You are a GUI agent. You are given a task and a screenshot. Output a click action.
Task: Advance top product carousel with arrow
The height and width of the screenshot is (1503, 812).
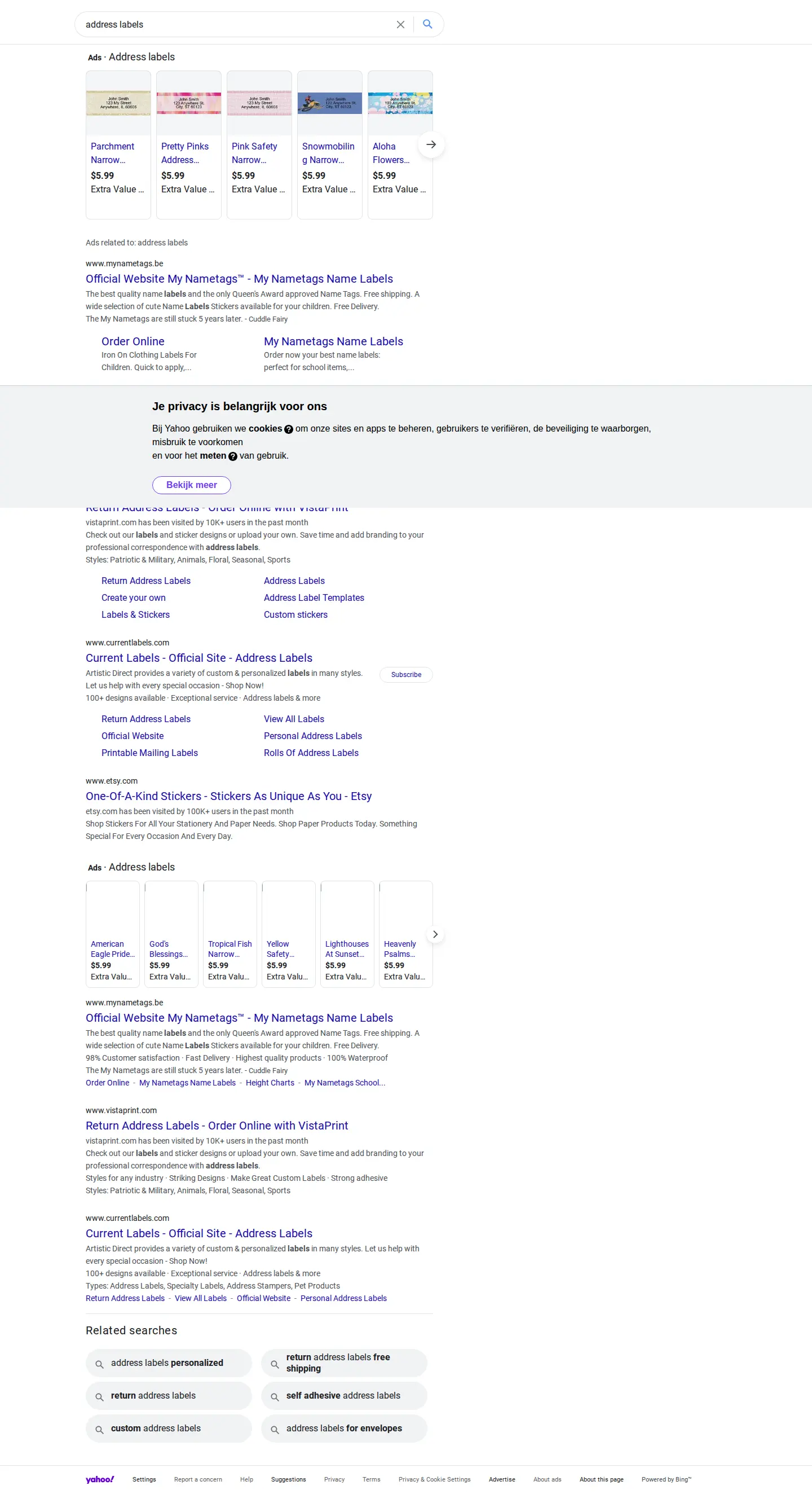click(431, 144)
